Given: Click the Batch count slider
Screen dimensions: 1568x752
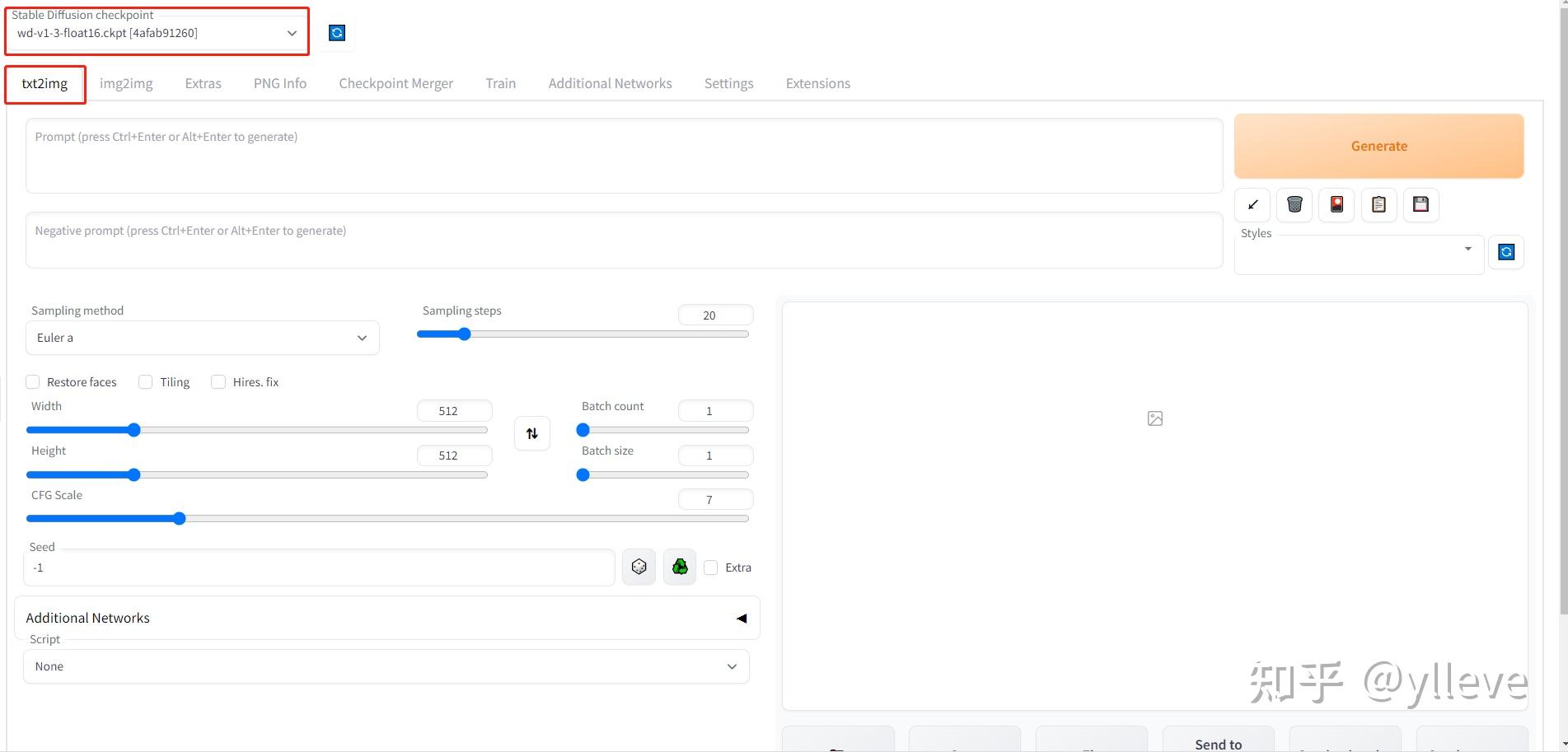Looking at the screenshot, I should coord(662,430).
